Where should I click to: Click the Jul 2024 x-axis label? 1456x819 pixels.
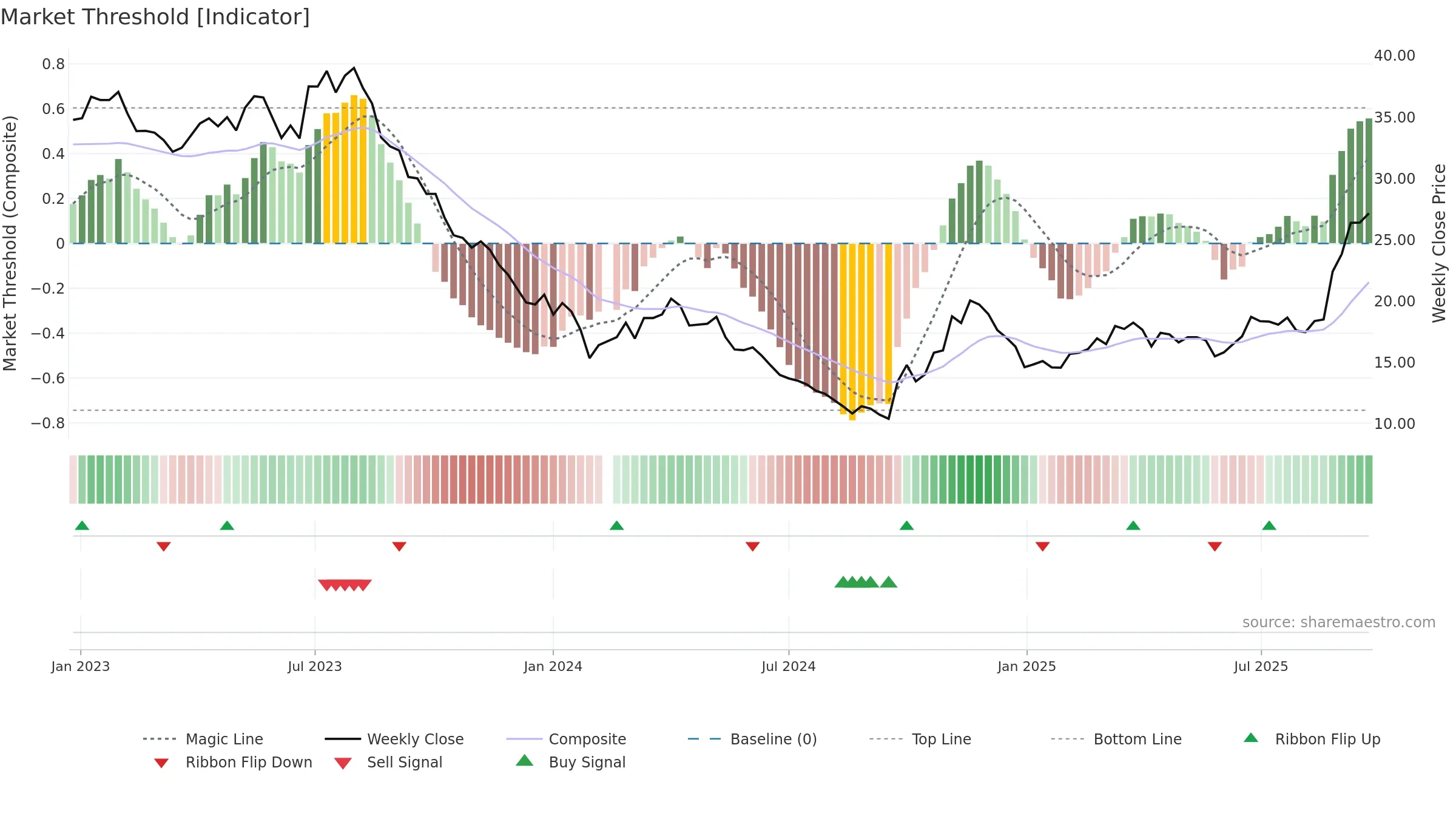click(x=789, y=666)
